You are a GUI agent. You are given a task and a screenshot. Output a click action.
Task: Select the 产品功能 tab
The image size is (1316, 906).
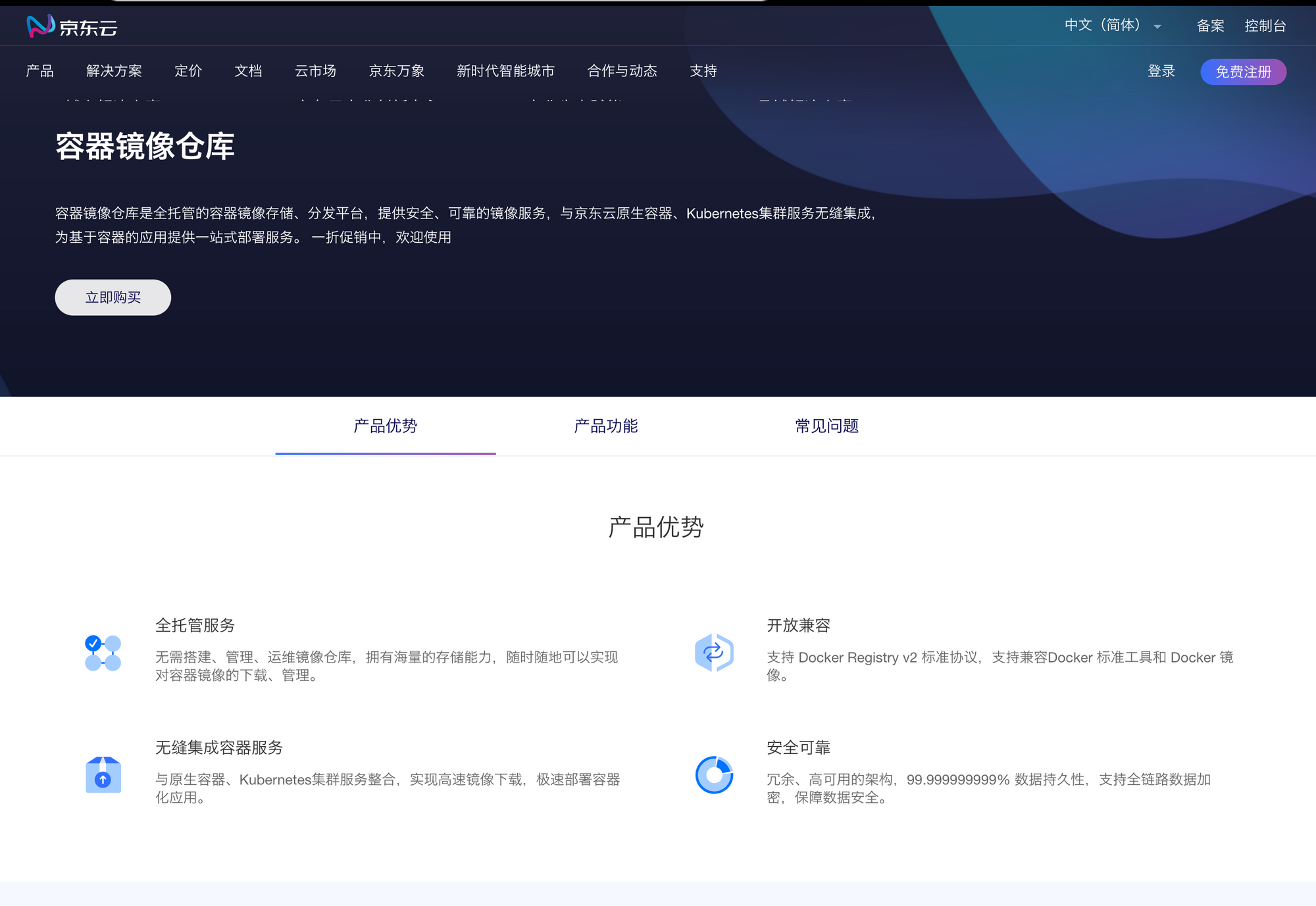click(x=605, y=426)
